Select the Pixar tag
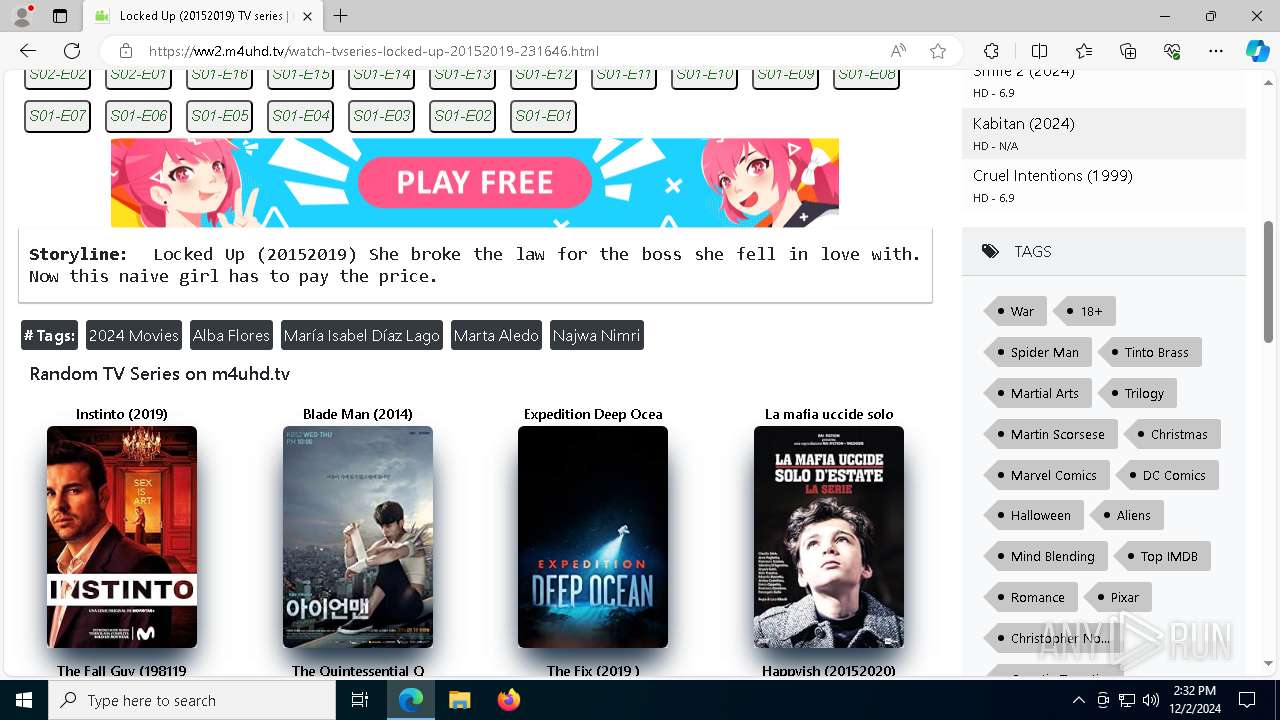Viewport: 1280px width, 720px height. tap(1118, 597)
